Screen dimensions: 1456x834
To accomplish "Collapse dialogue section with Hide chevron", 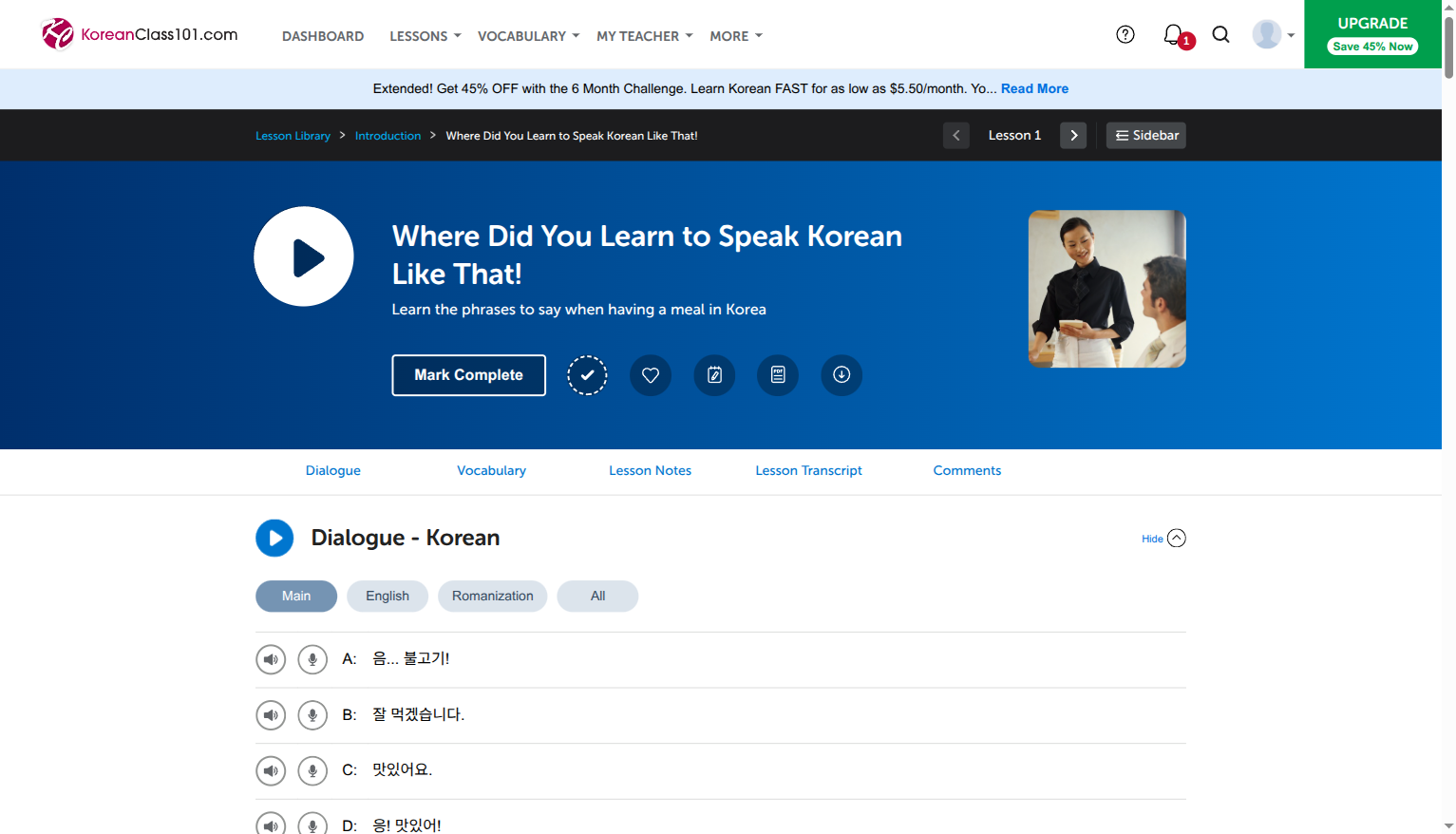I will click(x=1176, y=539).
